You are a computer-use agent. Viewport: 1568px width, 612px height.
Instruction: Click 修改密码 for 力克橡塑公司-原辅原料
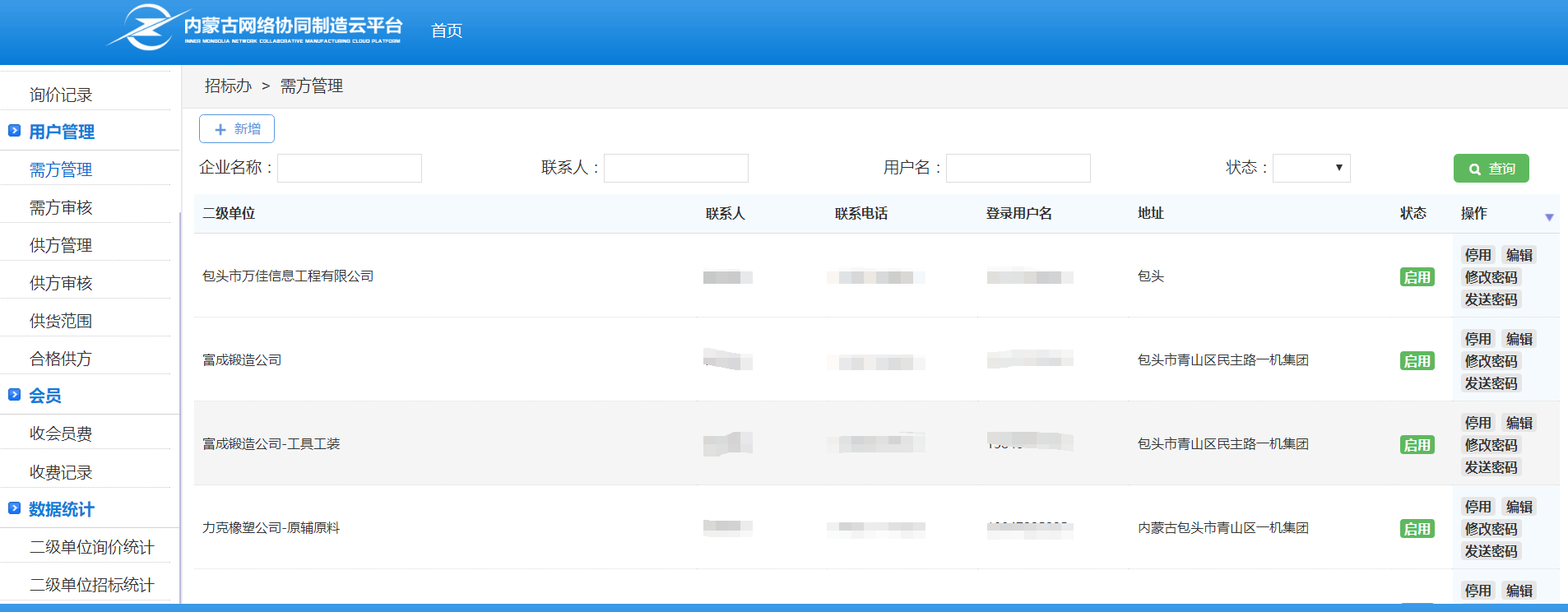click(x=1491, y=529)
